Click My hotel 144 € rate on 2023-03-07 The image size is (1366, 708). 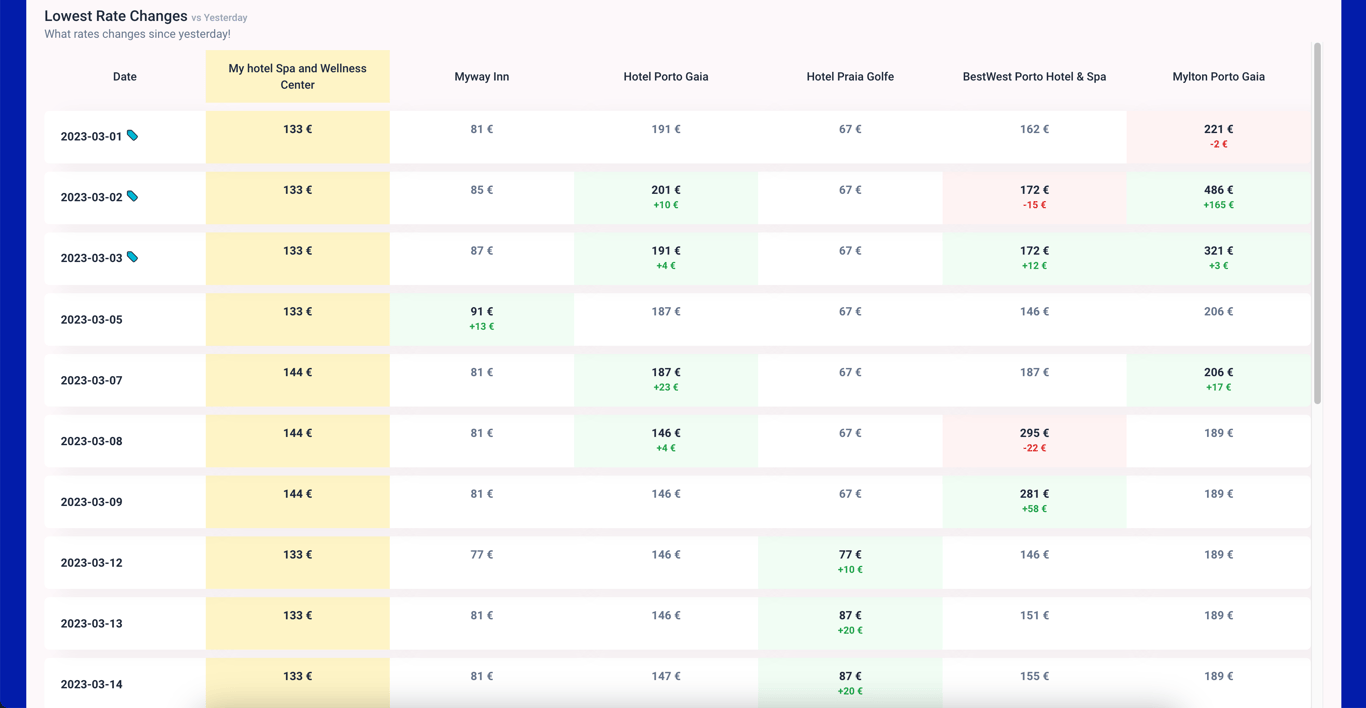tap(298, 381)
